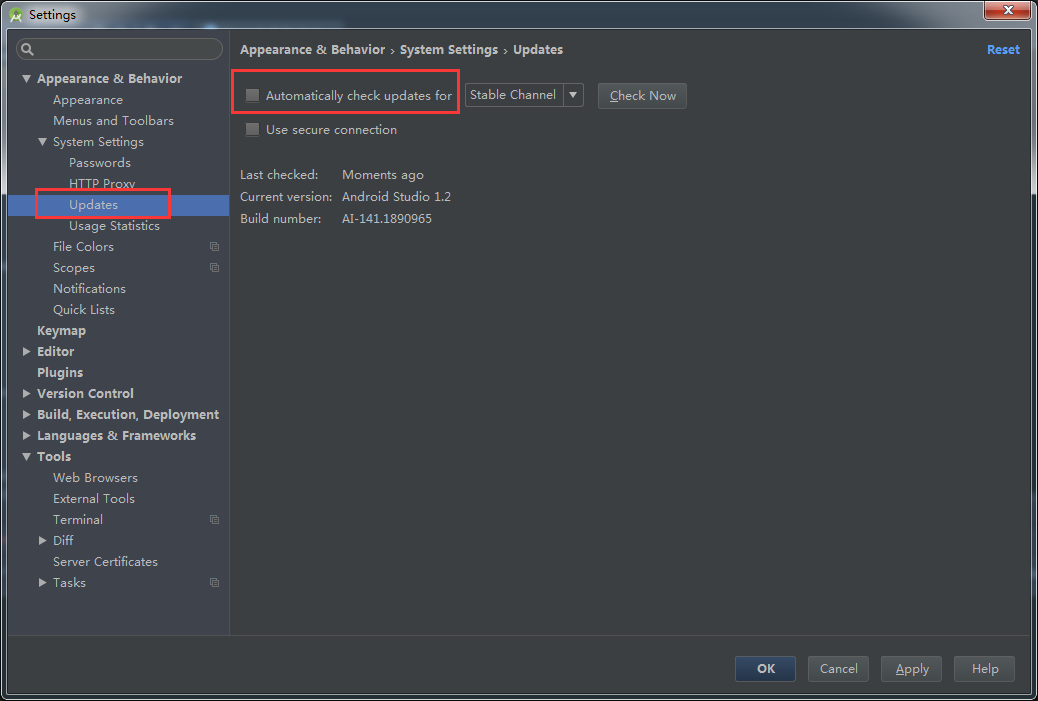1038x701 pixels.
Task: Open HTTP Proxy settings
Action: pyautogui.click(x=102, y=183)
